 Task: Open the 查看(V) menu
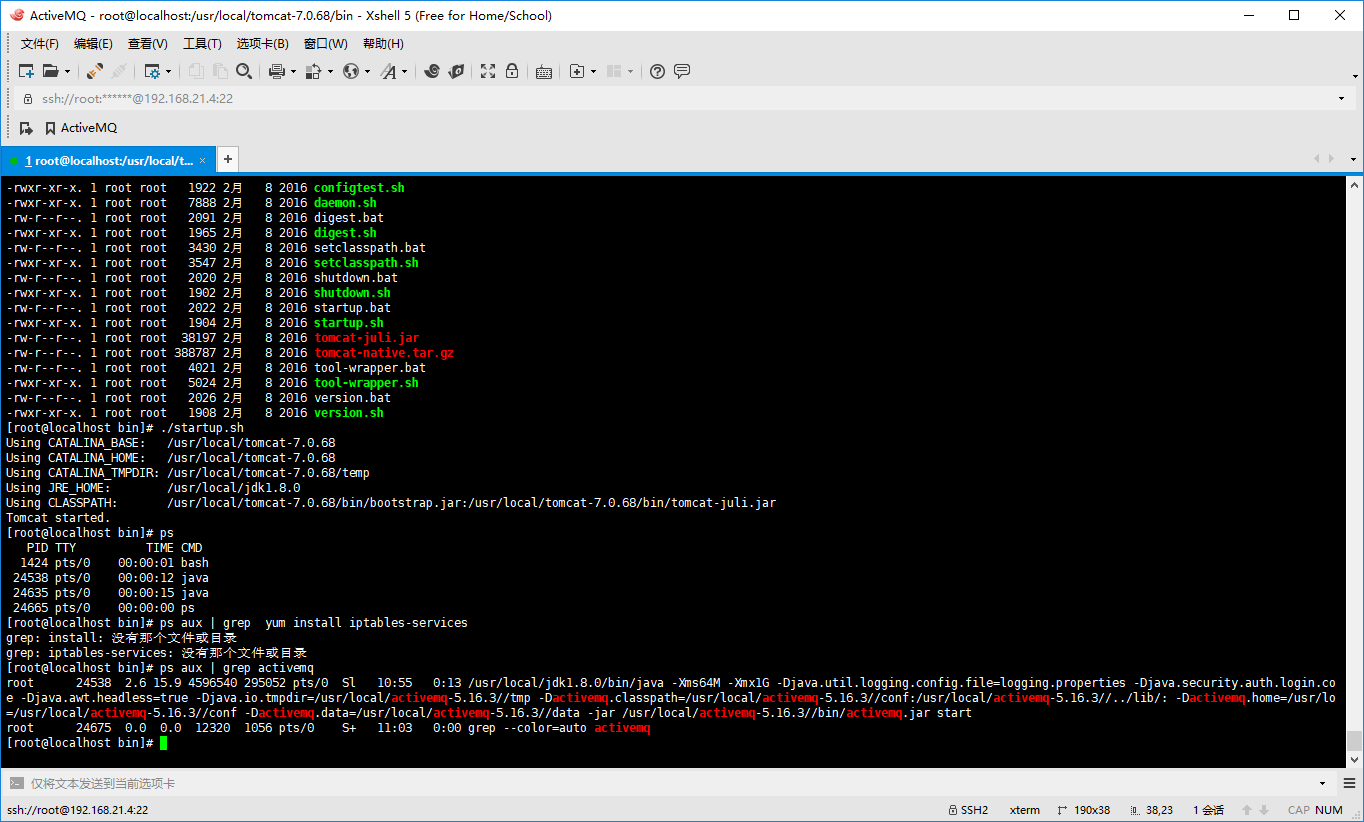click(148, 44)
